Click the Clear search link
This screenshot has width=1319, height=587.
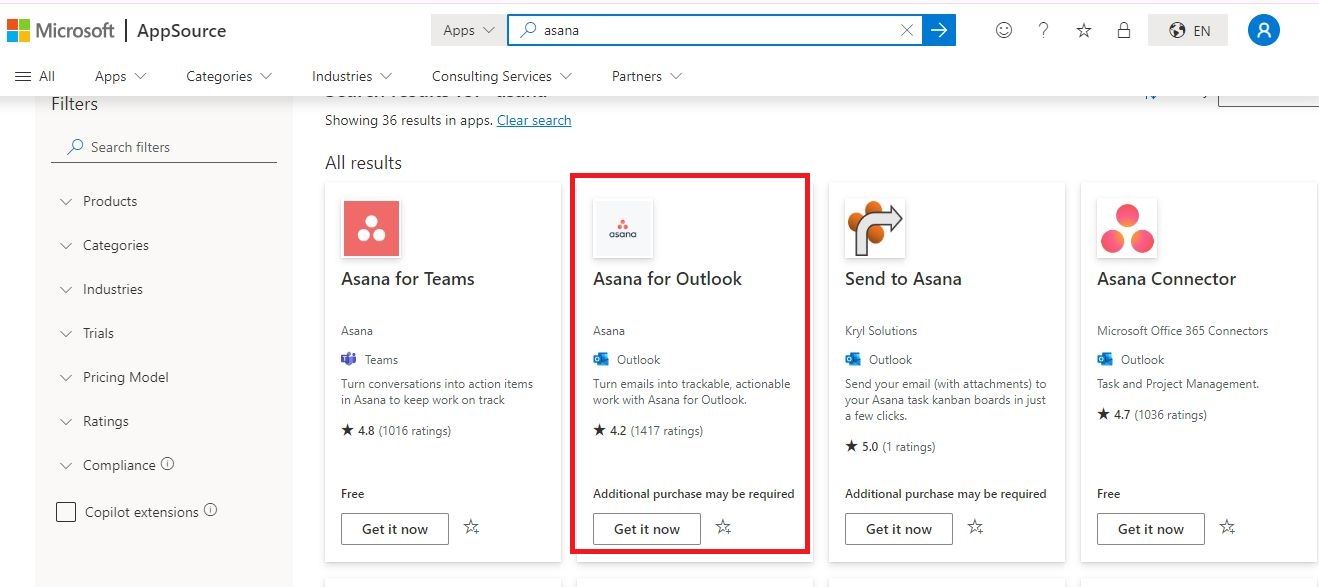(534, 120)
